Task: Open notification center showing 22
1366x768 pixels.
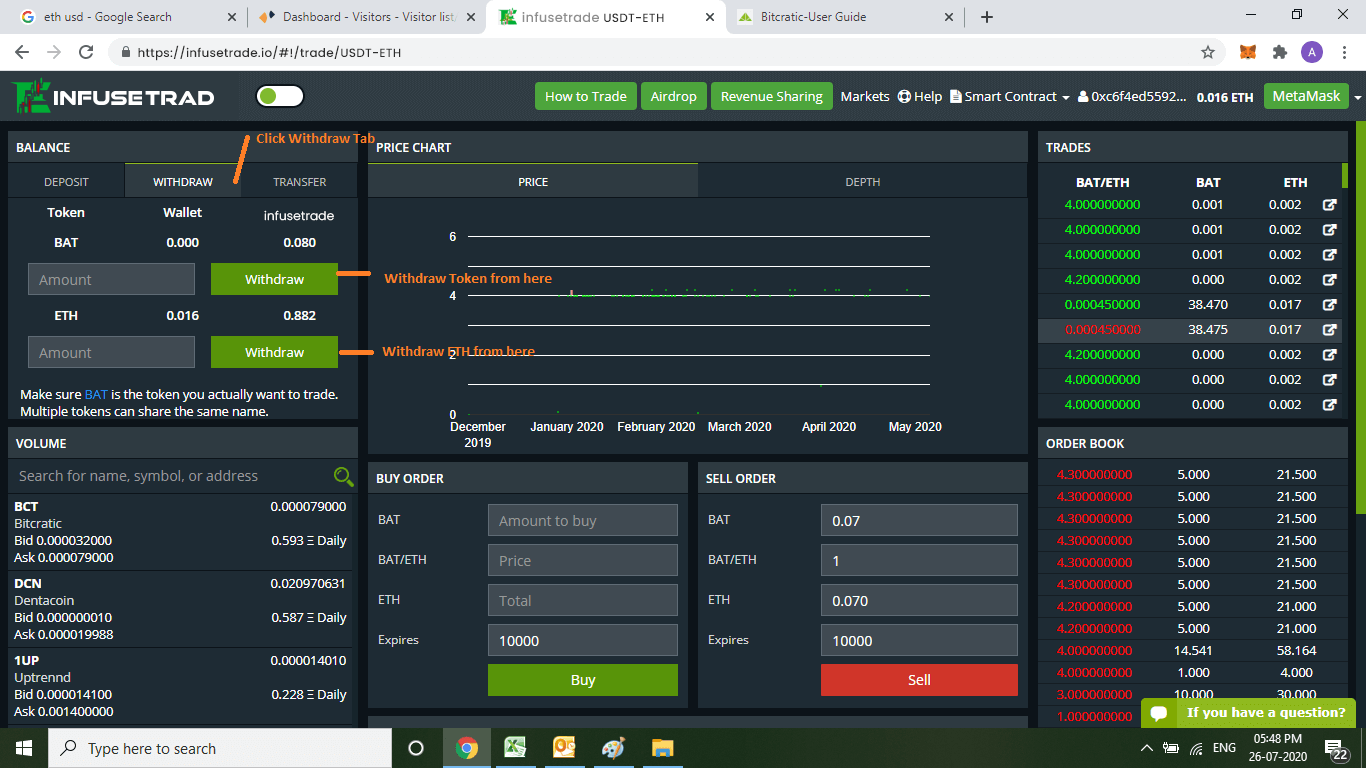Action: [x=1337, y=749]
